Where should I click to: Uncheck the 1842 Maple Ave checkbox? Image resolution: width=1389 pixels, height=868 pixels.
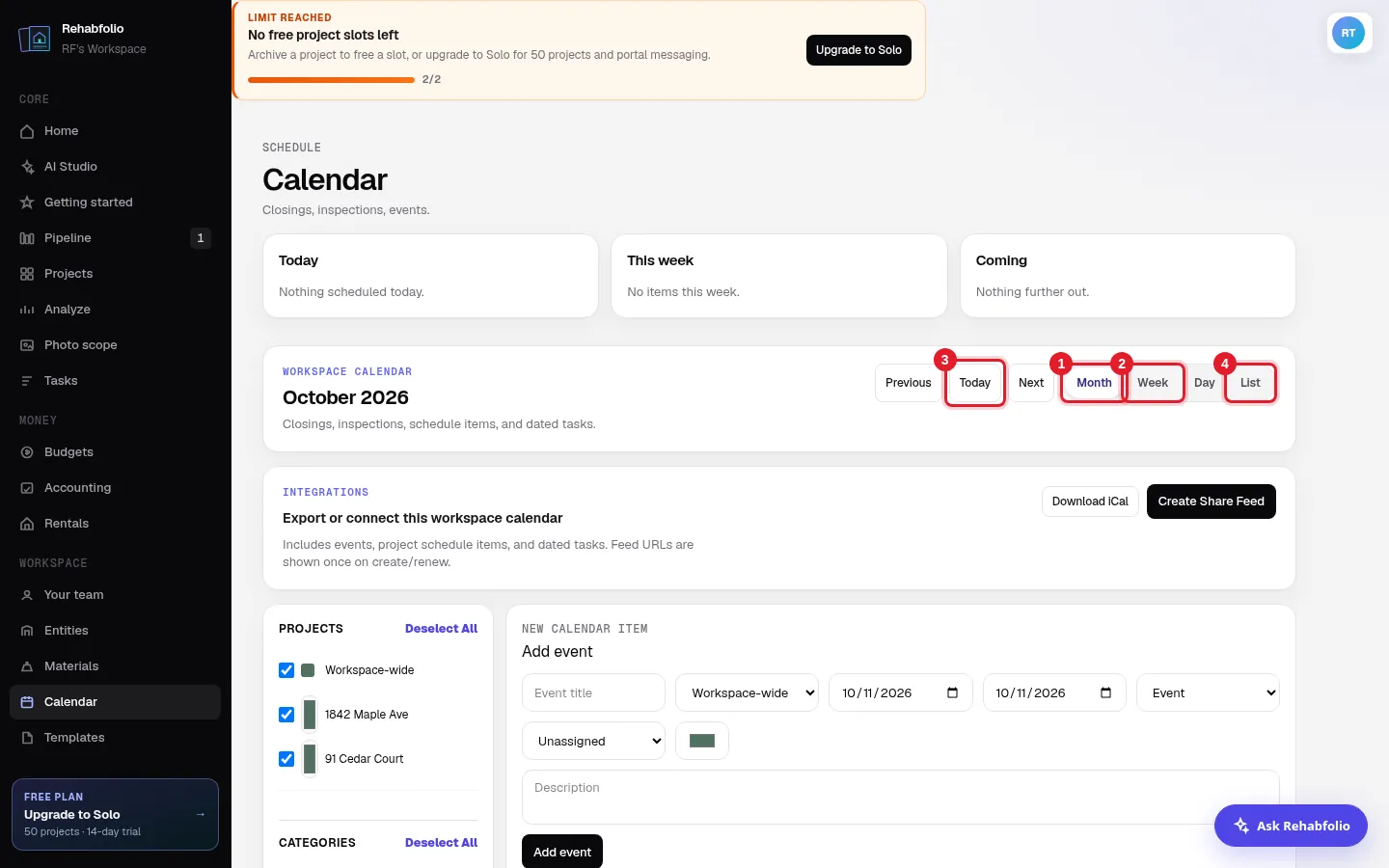tap(286, 715)
